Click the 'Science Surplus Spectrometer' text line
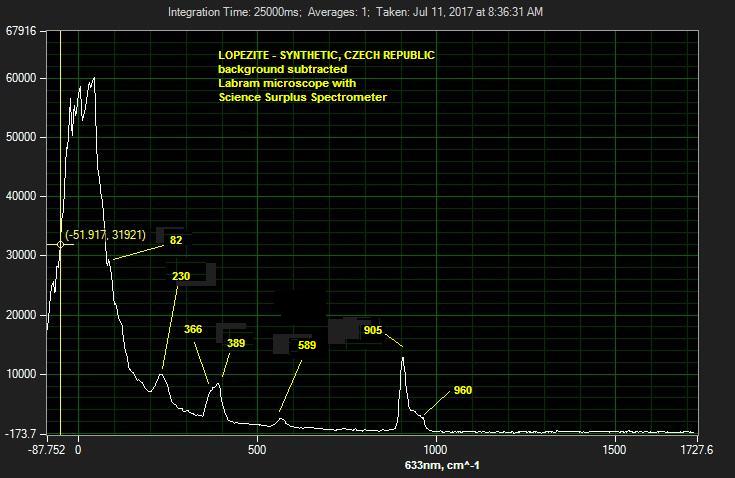This screenshot has width=735, height=478. [302, 97]
